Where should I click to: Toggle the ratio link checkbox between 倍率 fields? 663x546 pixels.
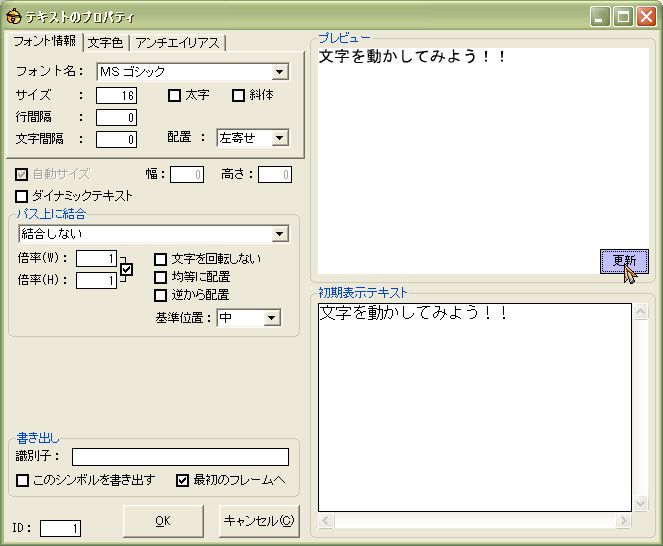[x=126, y=269]
